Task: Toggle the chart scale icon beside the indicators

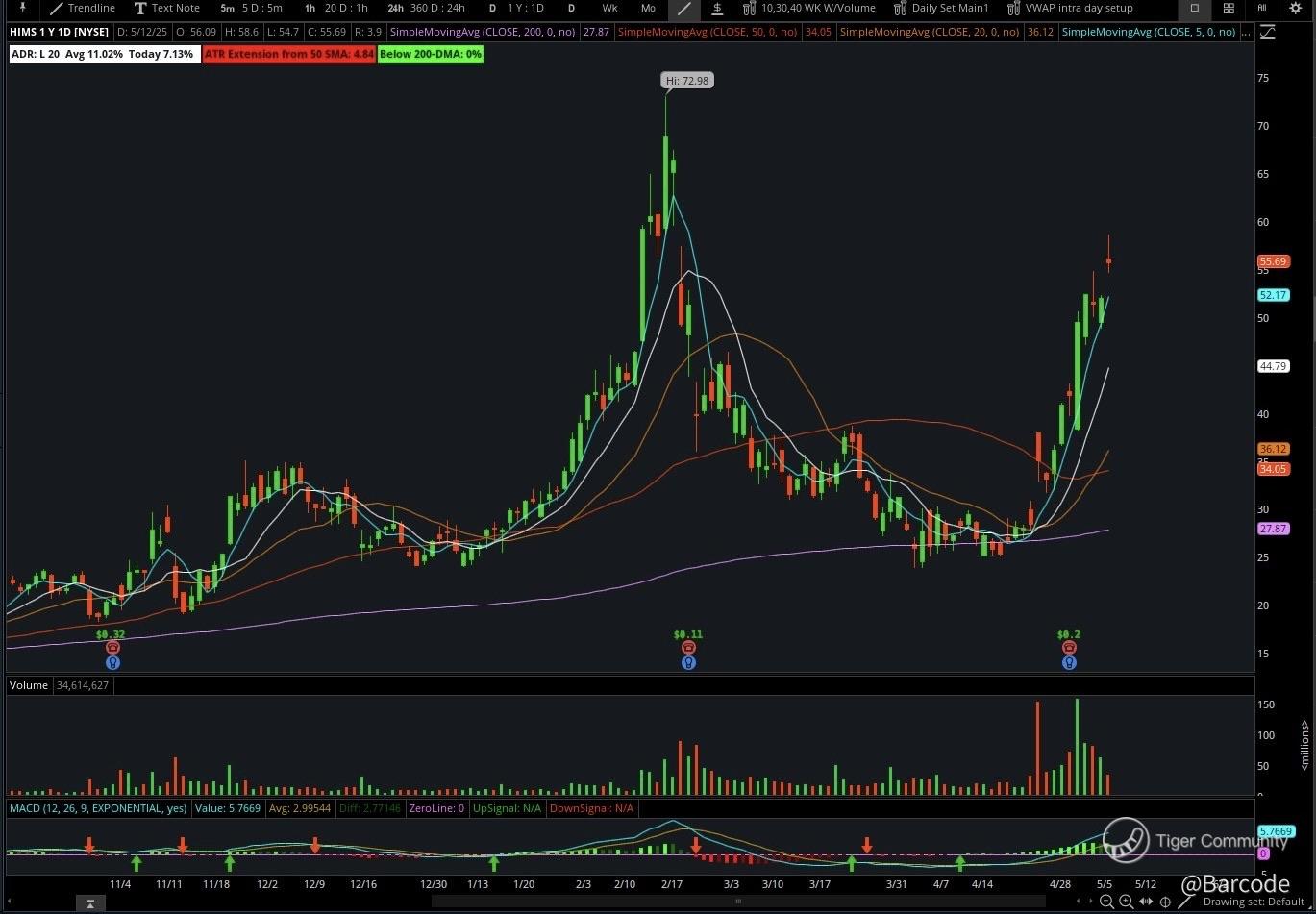Action: pyautogui.click(x=1267, y=33)
